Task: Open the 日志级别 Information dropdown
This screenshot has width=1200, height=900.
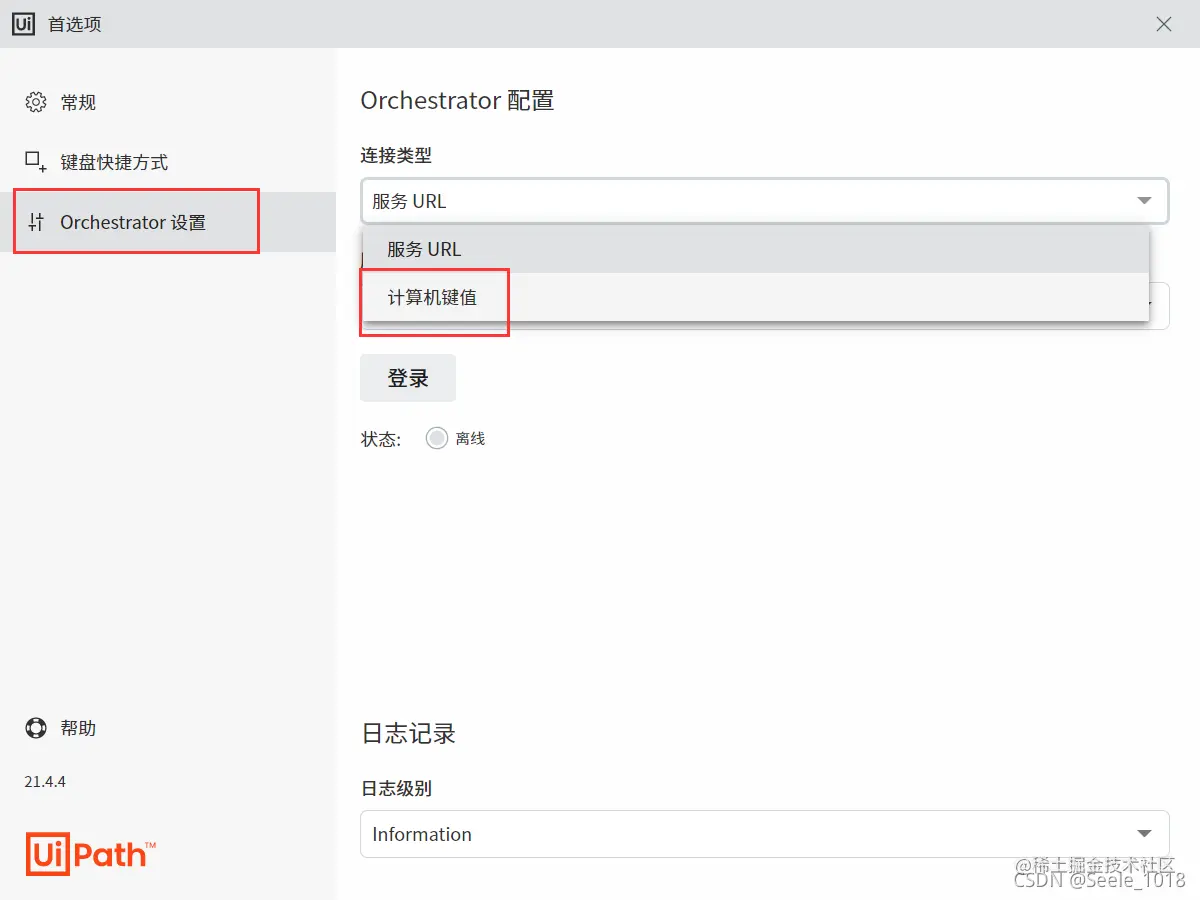Action: point(765,833)
